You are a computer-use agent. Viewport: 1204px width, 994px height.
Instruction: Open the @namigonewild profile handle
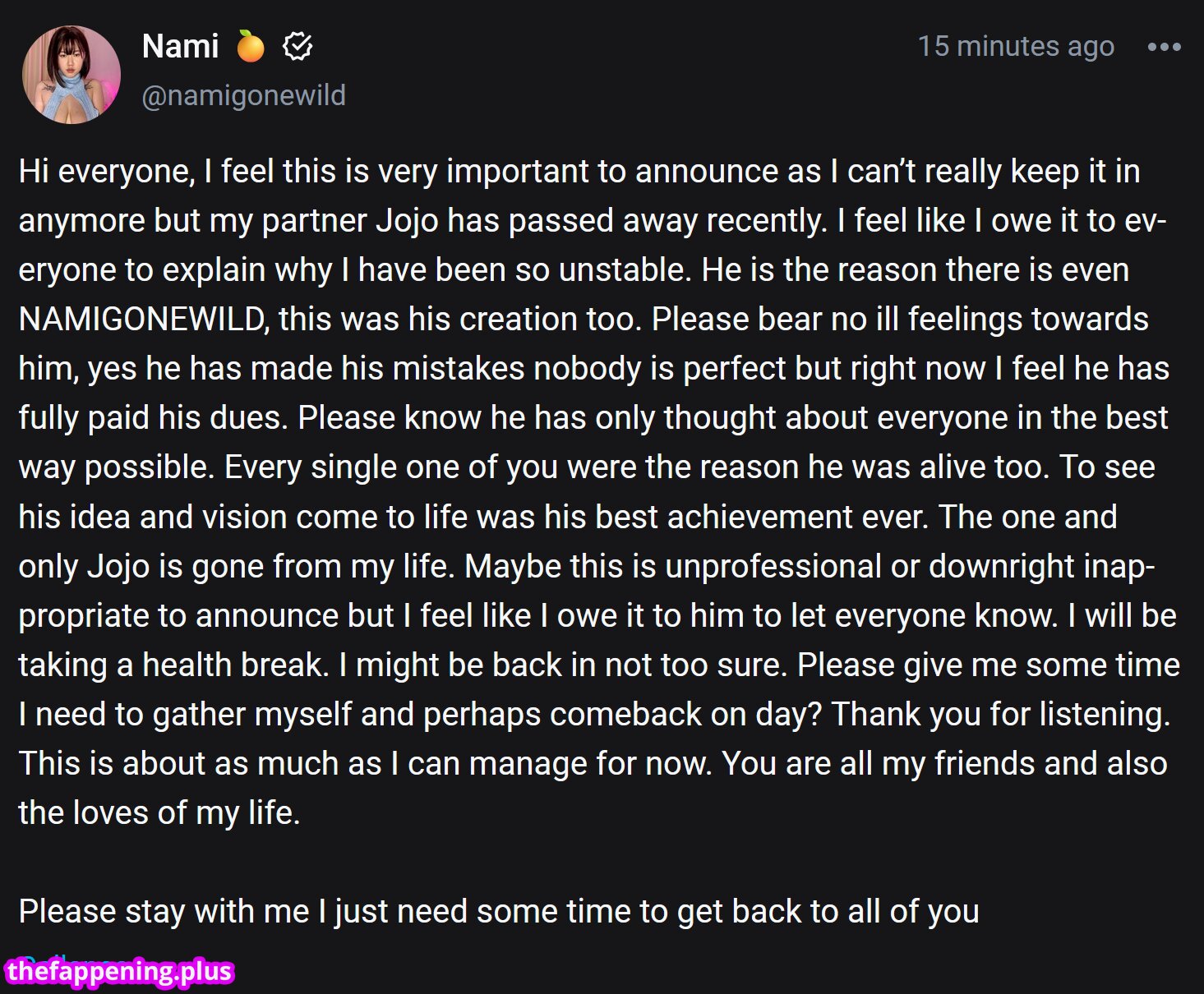[x=243, y=95]
